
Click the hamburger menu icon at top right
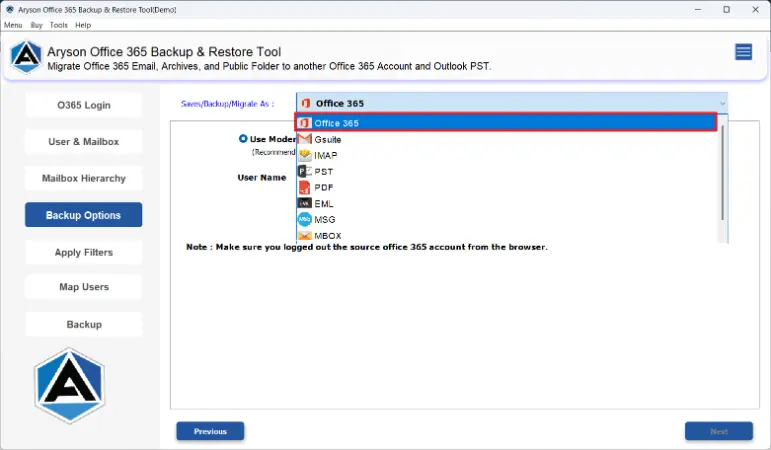tap(743, 52)
